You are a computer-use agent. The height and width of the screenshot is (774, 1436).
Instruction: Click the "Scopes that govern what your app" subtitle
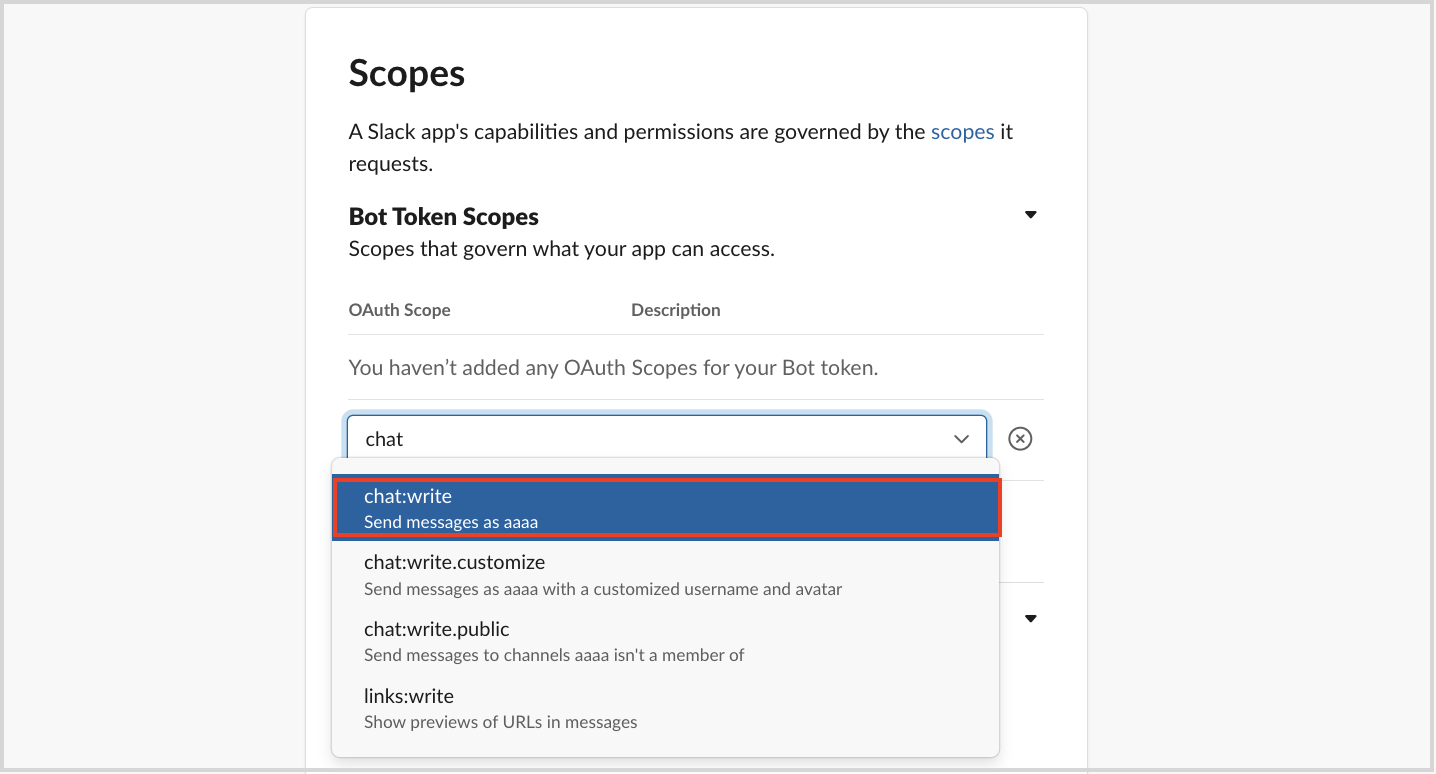click(561, 249)
